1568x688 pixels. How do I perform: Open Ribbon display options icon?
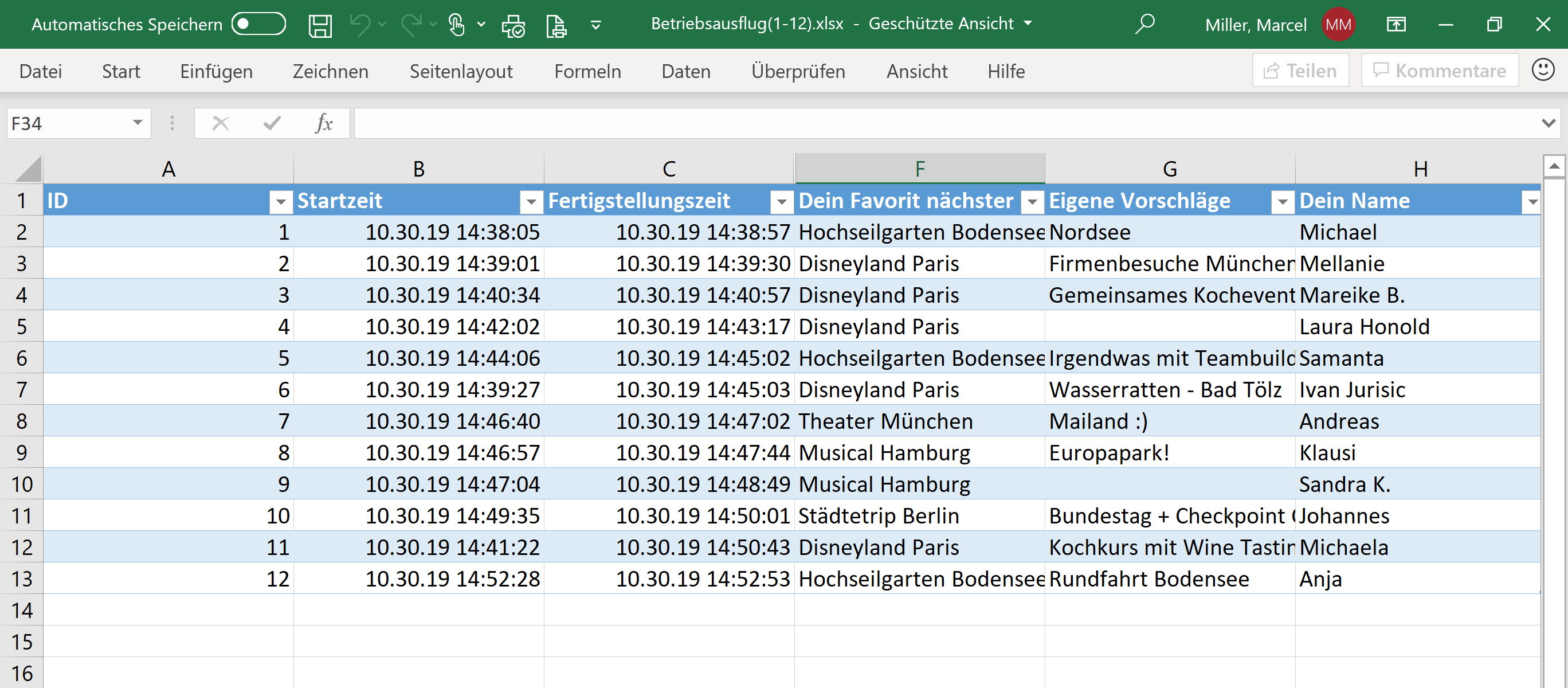pyautogui.click(x=1396, y=25)
